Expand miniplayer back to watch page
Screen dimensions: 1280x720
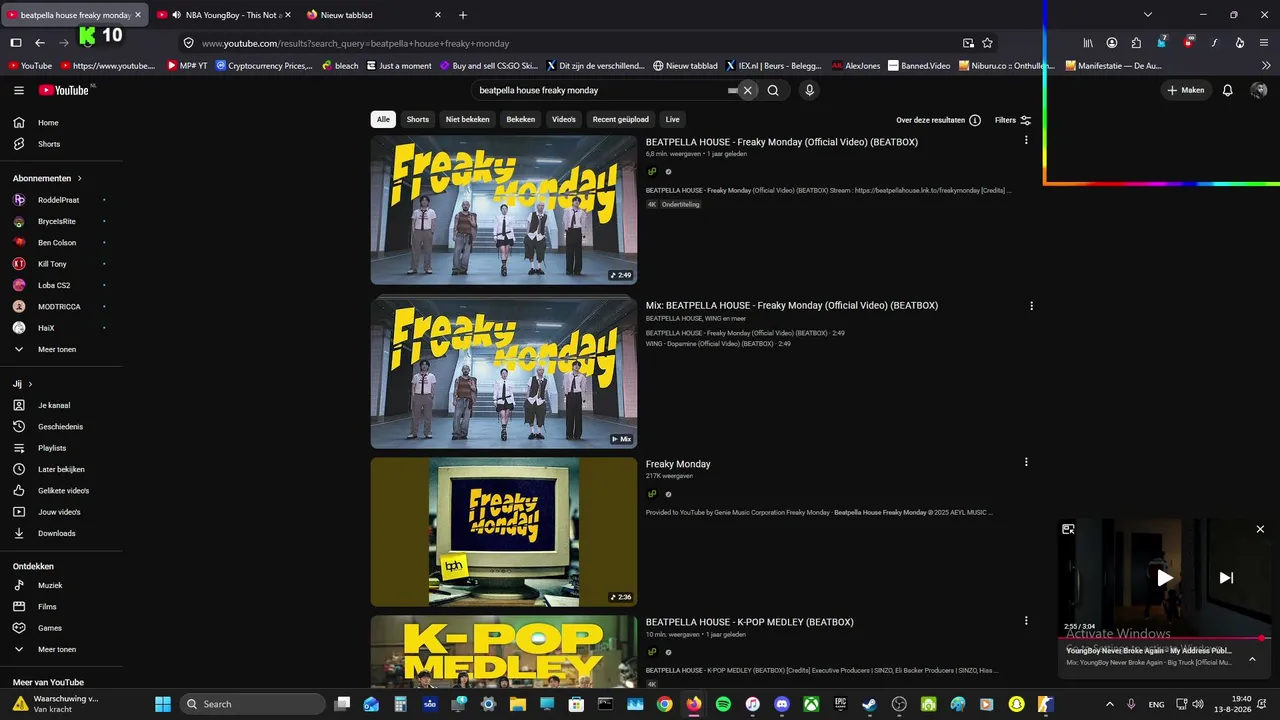pos(1068,529)
